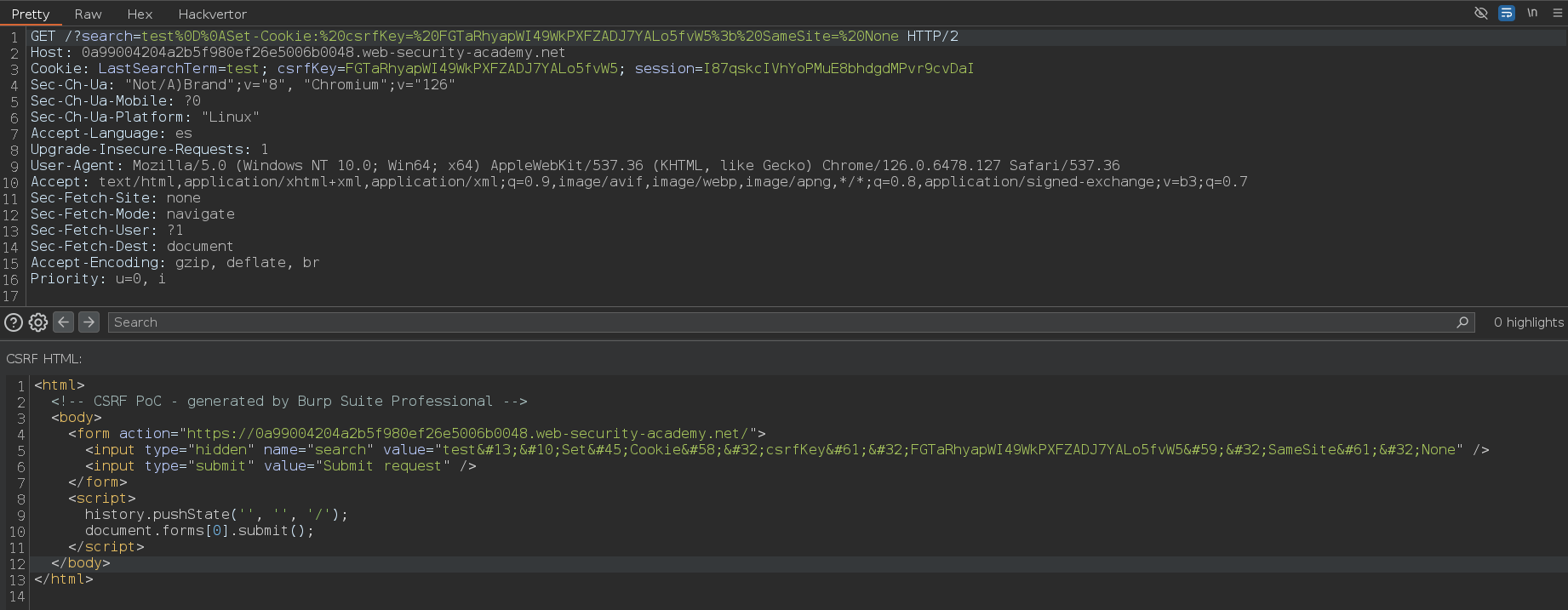
Task: Switch to the Raw view tab
Action: 88,14
